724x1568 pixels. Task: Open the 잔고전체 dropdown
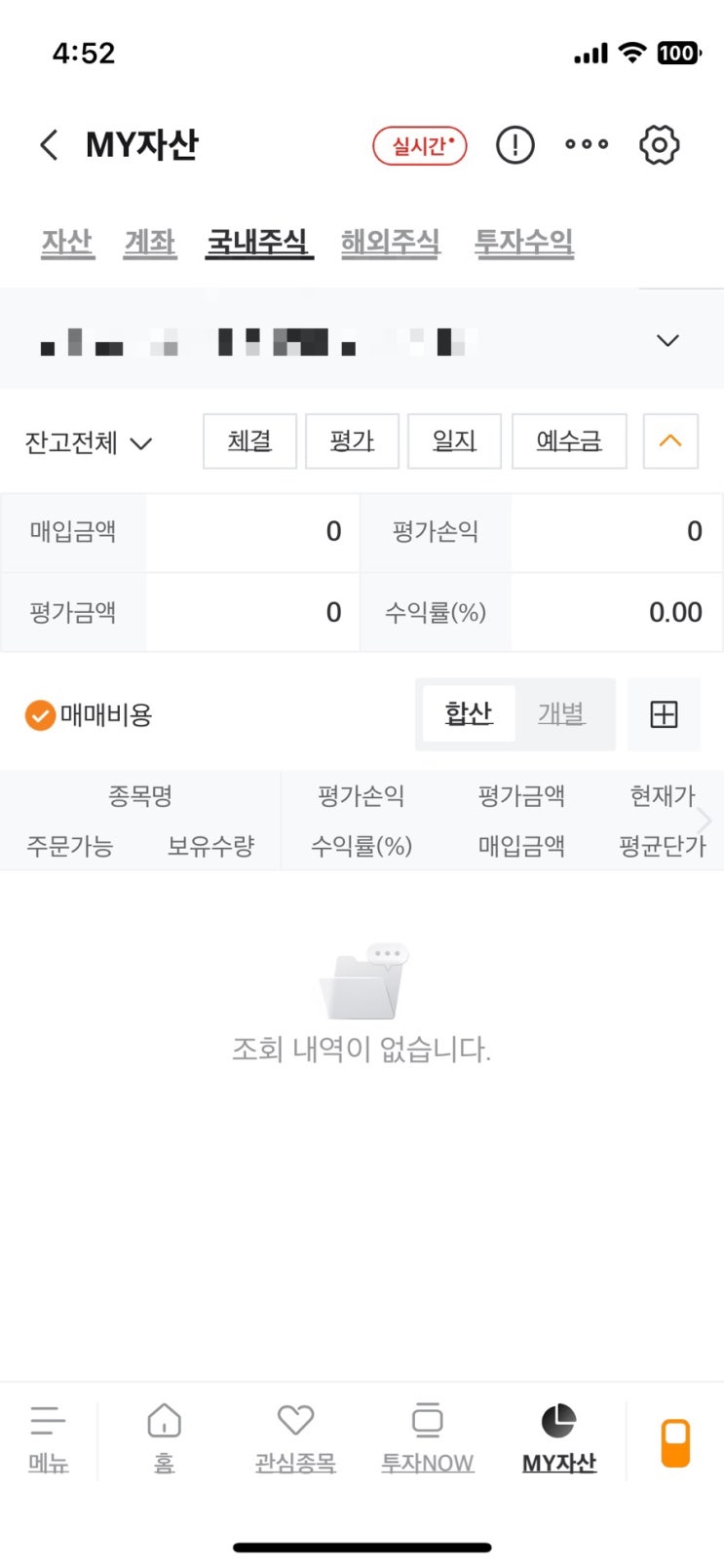coord(88,442)
